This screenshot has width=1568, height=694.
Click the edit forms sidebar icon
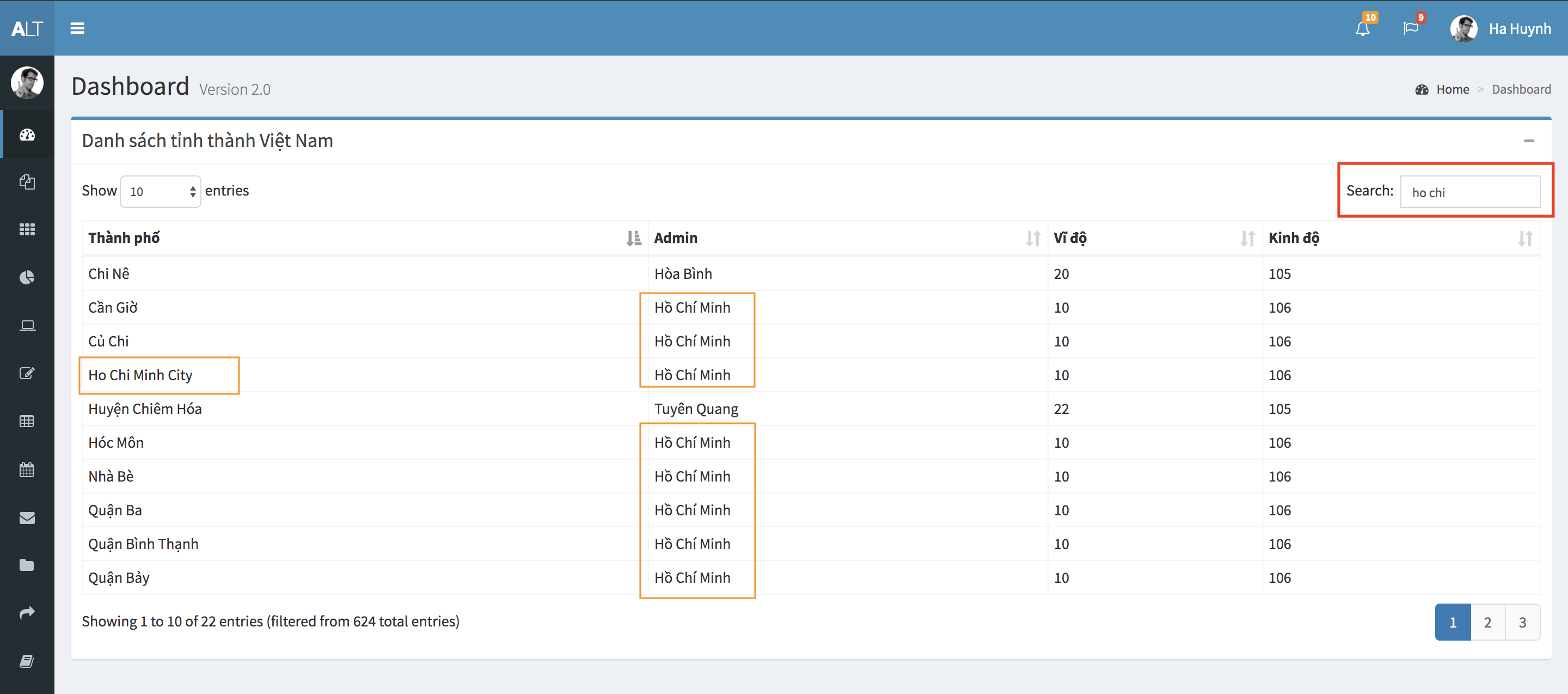pos(27,373)
